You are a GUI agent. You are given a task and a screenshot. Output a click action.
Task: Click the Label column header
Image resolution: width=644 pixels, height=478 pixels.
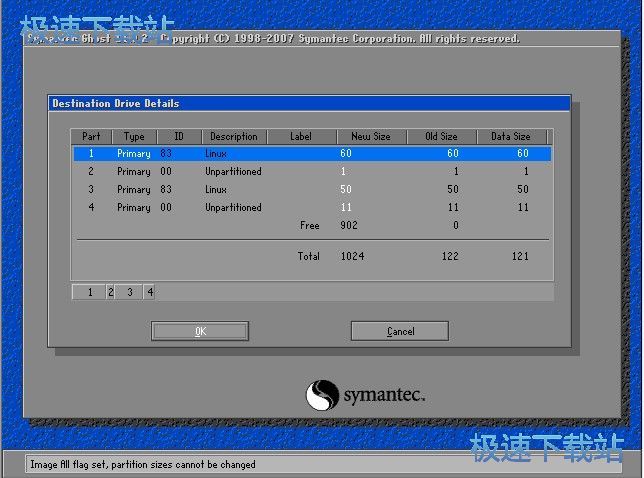coord(301,136)
